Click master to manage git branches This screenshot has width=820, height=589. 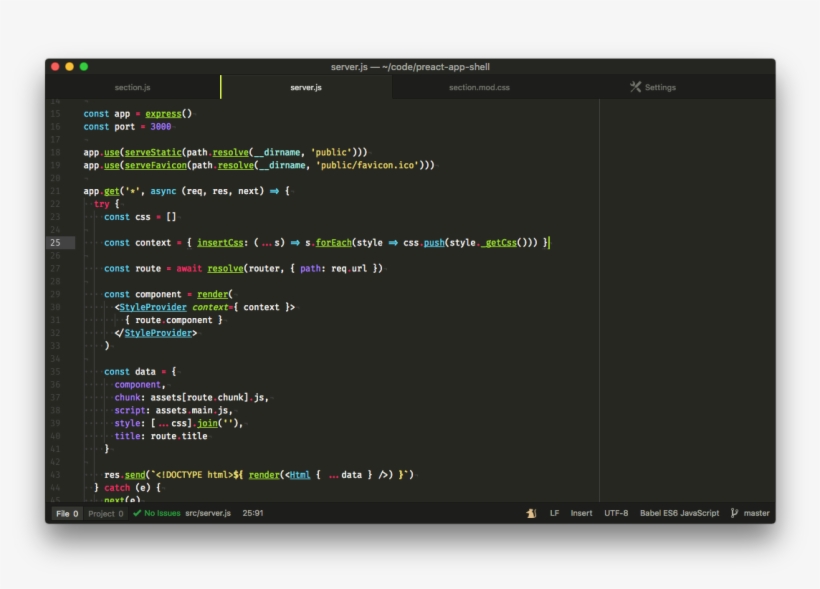pyautogui.click(x=757, y=512)
